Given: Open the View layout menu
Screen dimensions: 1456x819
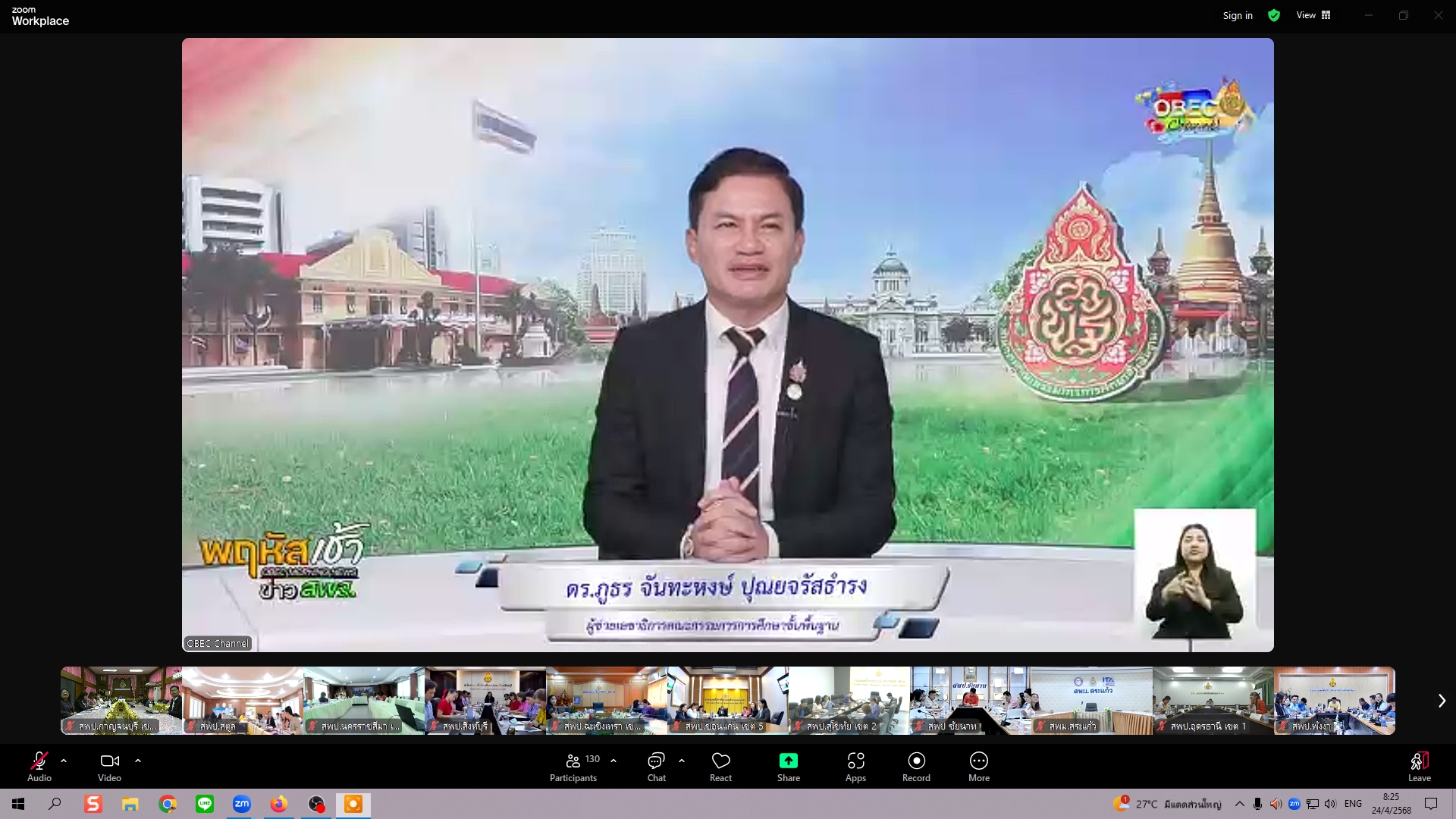Looking at the screenshot, I should [1313, 15].
